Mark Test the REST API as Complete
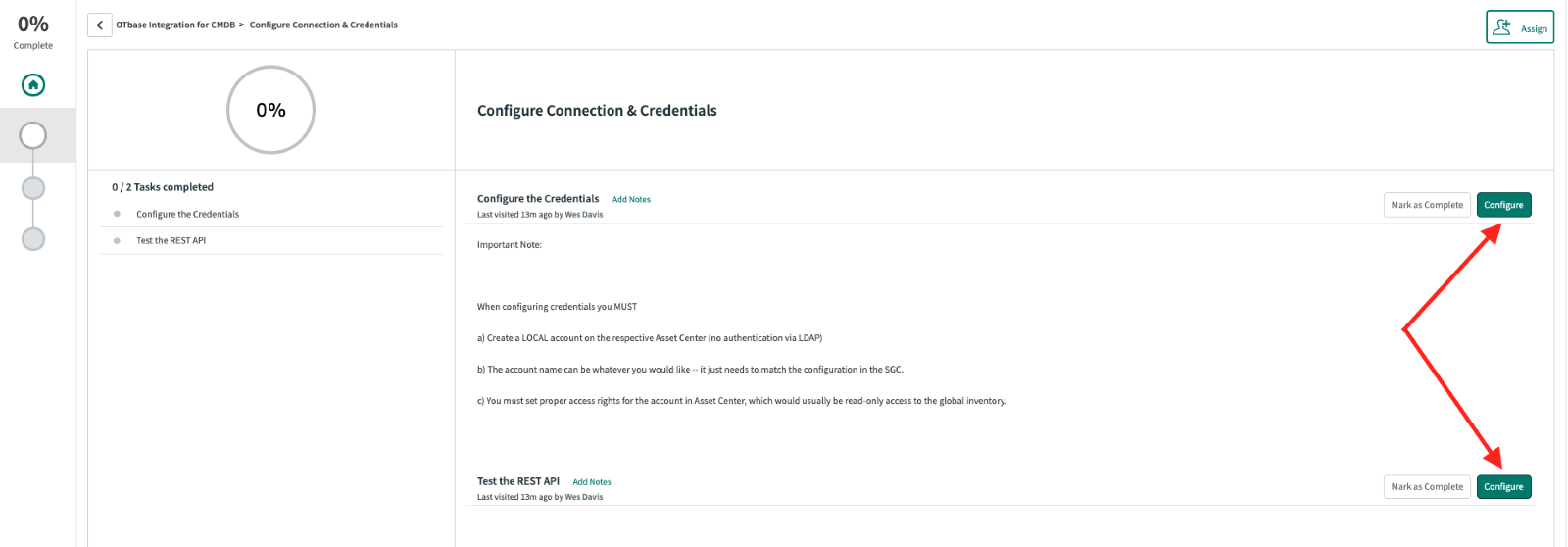The image size is (1568, 547). [x=1427, y=487]
